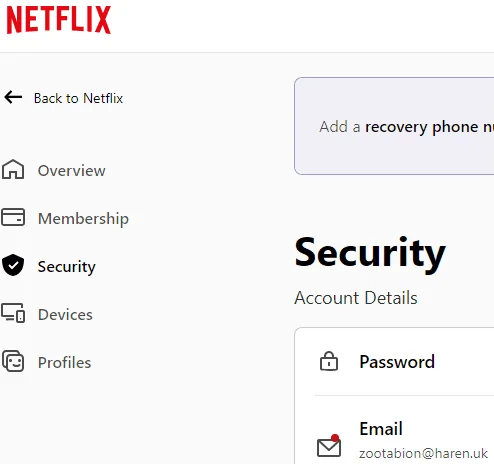Click the Devices screen icon
Screen dimensions: 494x464
[x=13, y=313]
